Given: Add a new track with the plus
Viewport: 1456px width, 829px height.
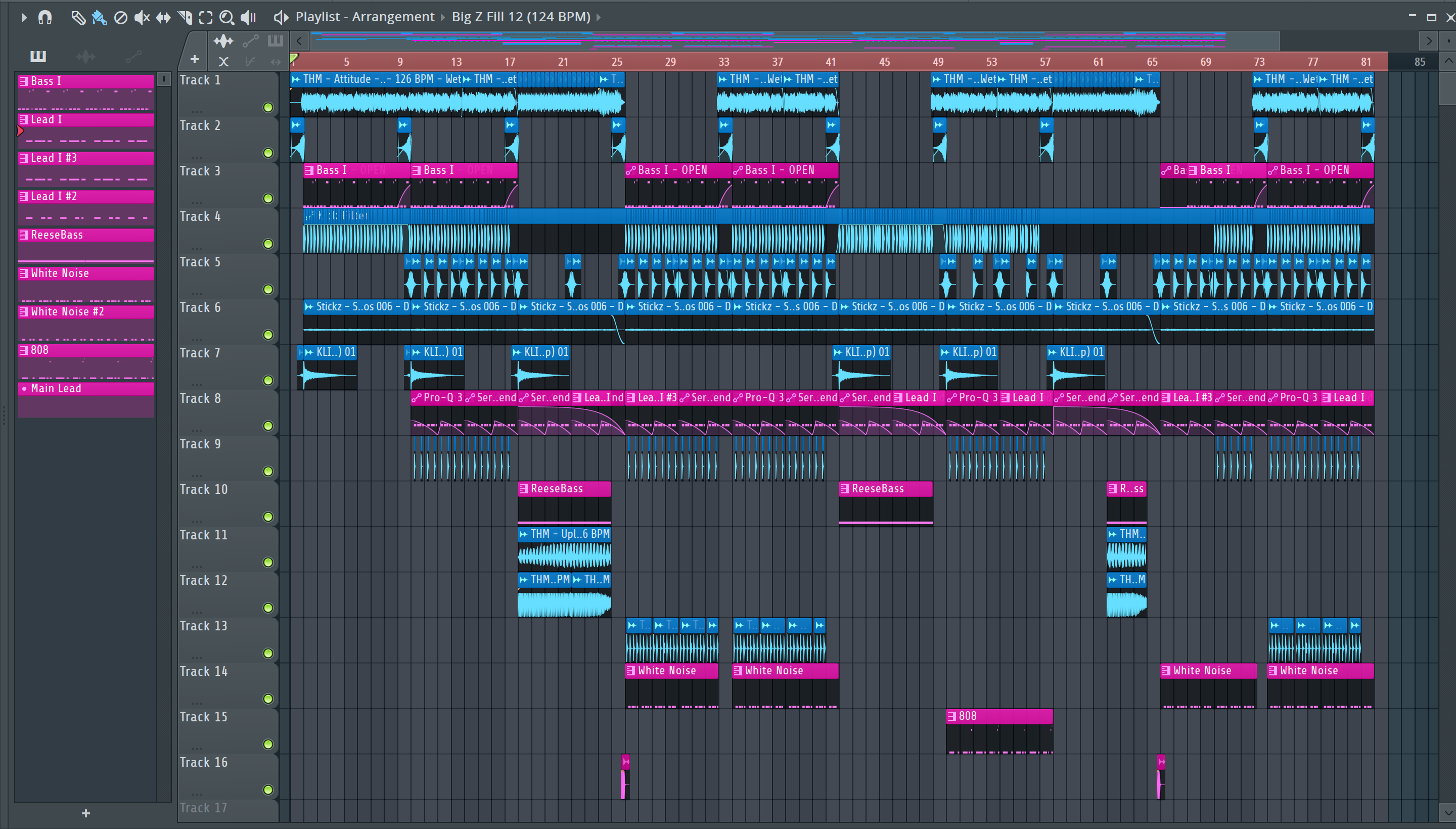Looking at the screenshot, I should click(195, 59).
